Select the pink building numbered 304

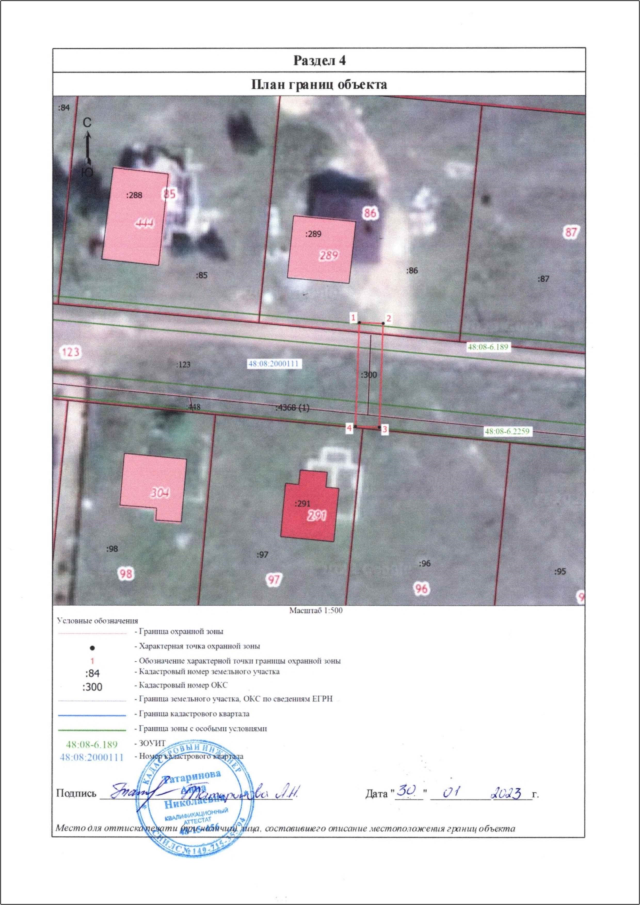[x=153, y=485]
